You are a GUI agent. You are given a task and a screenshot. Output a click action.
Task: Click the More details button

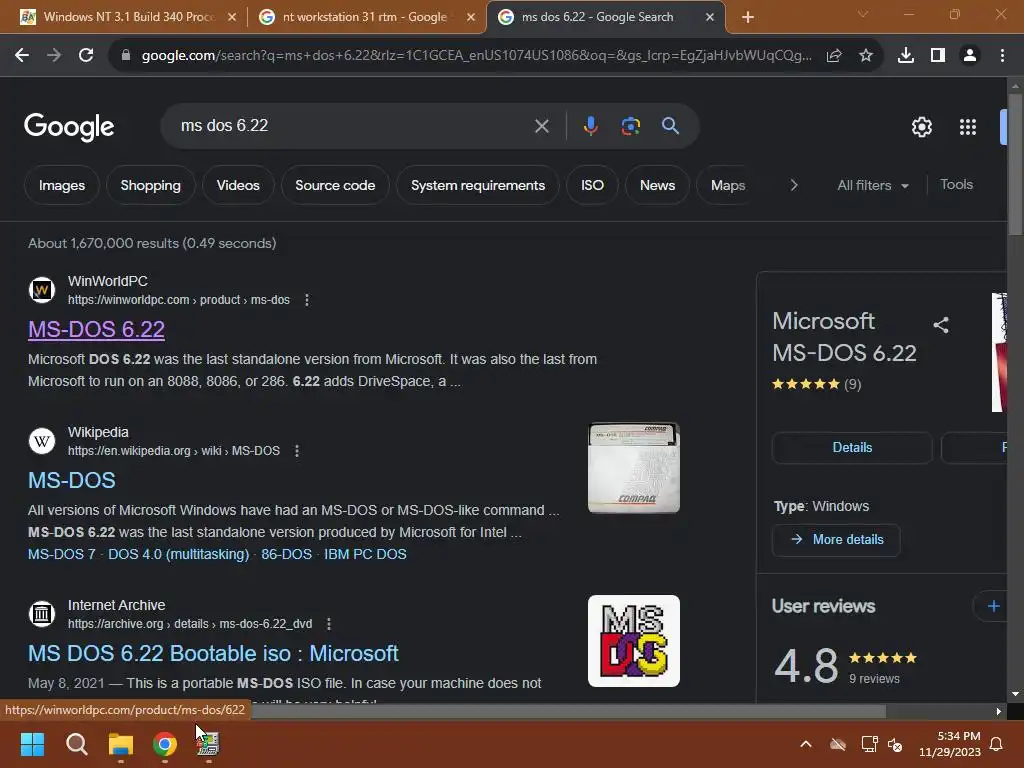(x=836, y=539)
